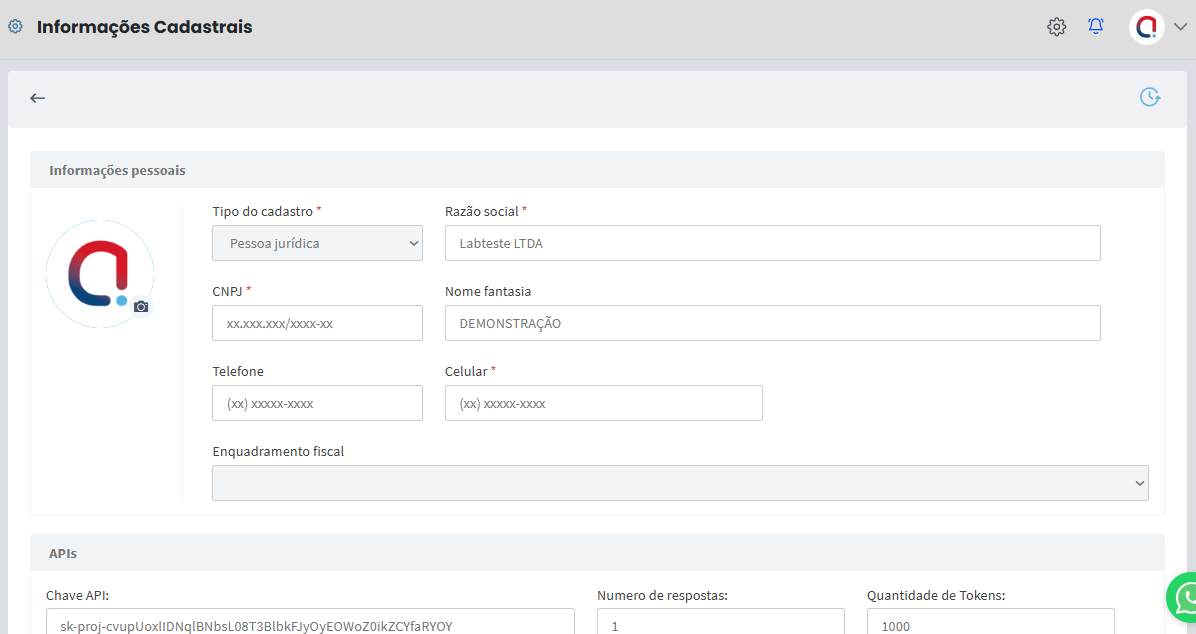Open the WhatsApp chat button
The height and width of the screenshot is (634, 1196).
[x=1186, y=598]
